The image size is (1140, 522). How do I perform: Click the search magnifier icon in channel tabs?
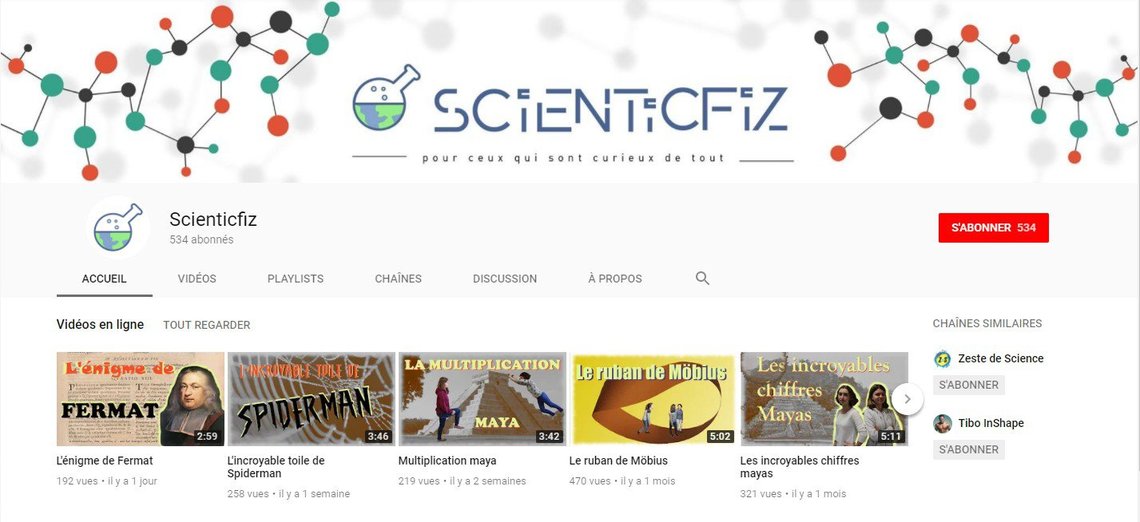[x=702, y=278]
